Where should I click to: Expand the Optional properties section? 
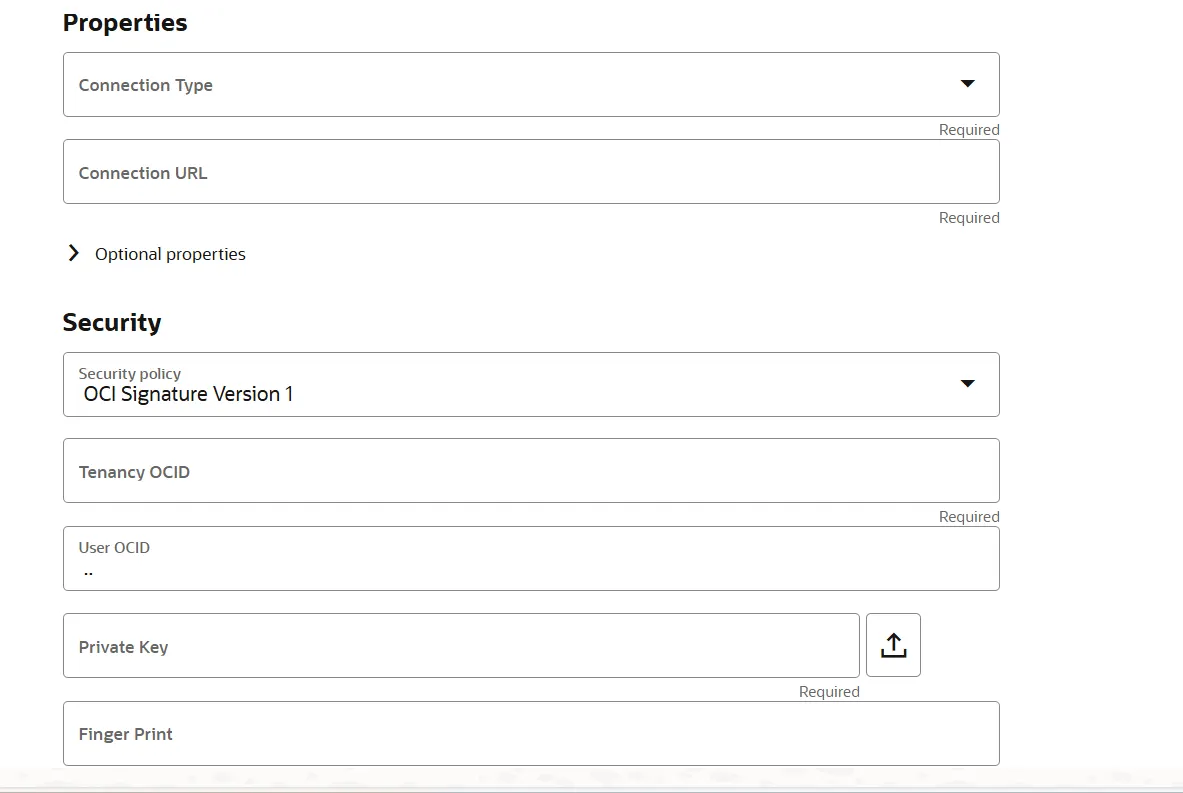pos(155,253)
